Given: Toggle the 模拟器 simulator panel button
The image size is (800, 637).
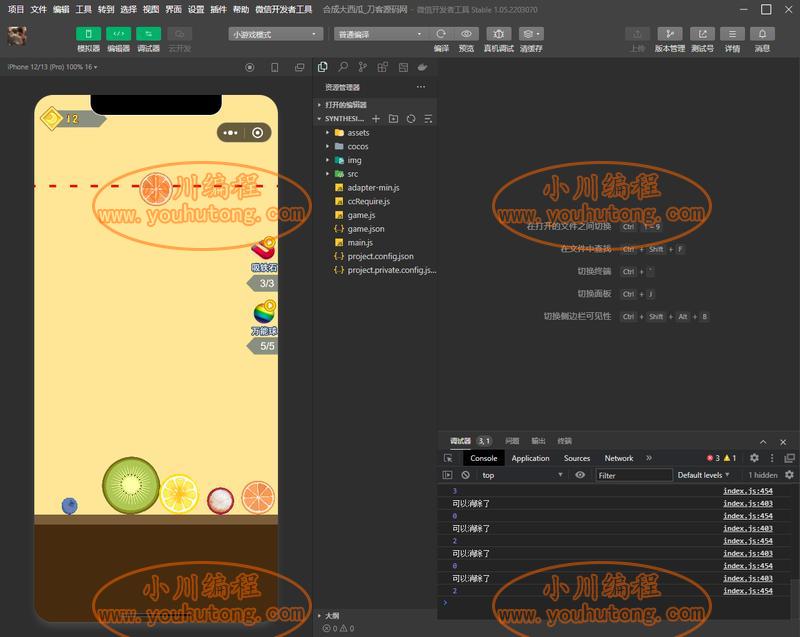Looking at the screenshot, I should point(88,34).
